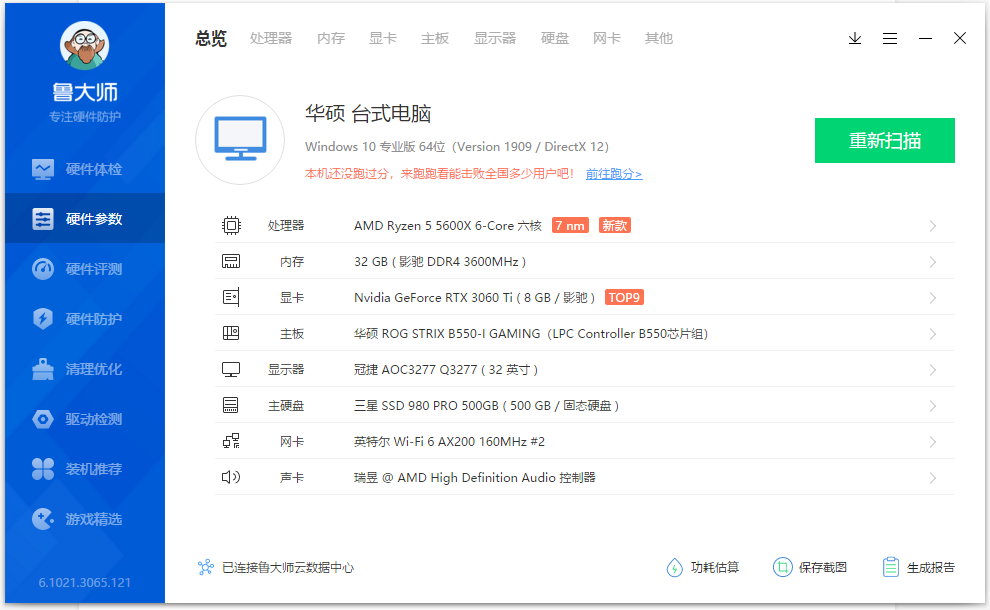This screenshot has width=990, height=610.
Task: Click version number 6.1021.3065.121
Action: coord(85,582)
